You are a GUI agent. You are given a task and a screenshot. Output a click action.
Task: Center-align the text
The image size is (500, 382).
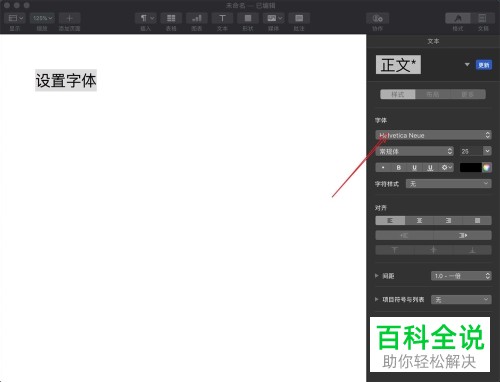coord(419,220)
